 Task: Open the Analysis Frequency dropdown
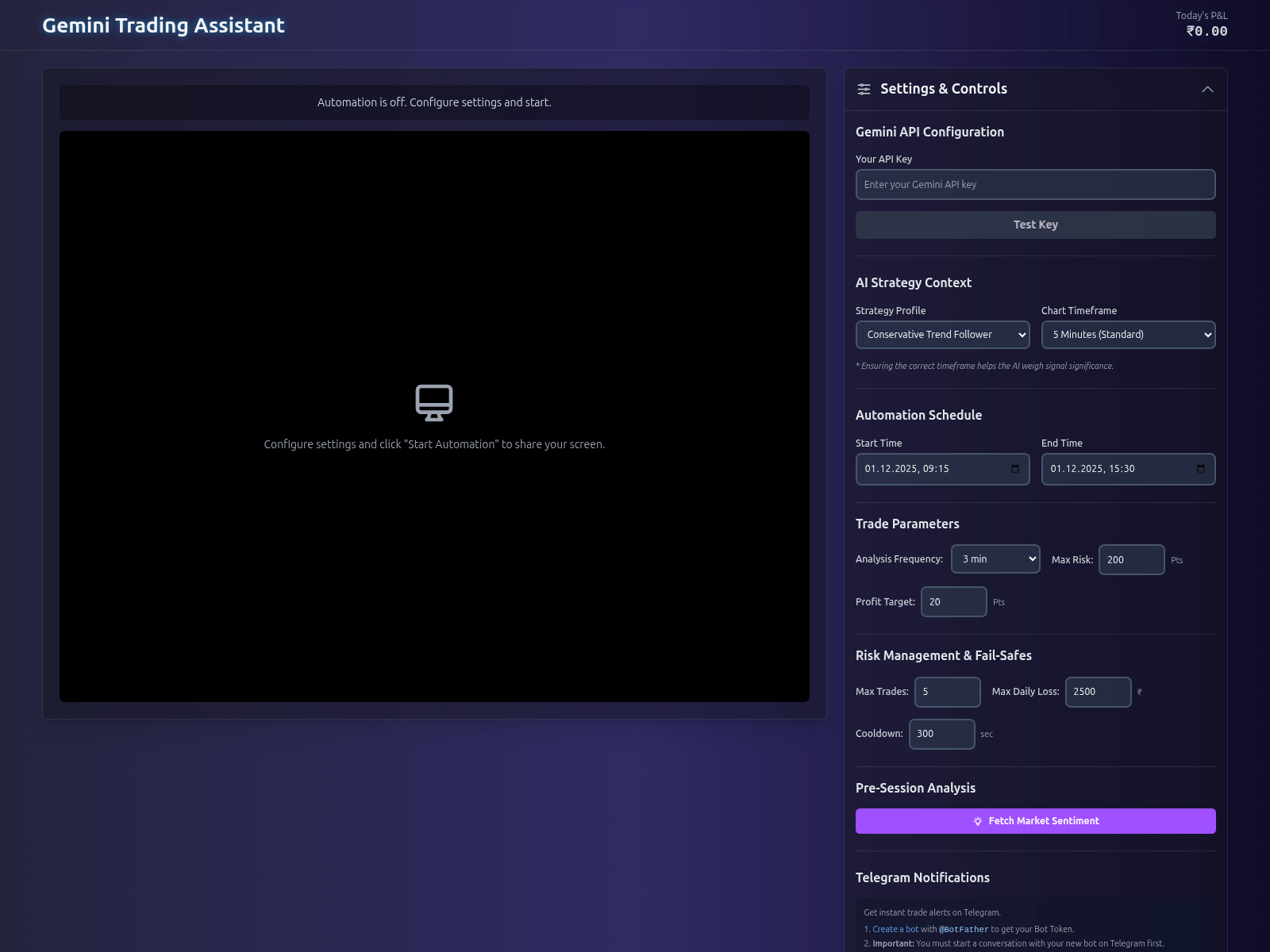coord(996,559)
